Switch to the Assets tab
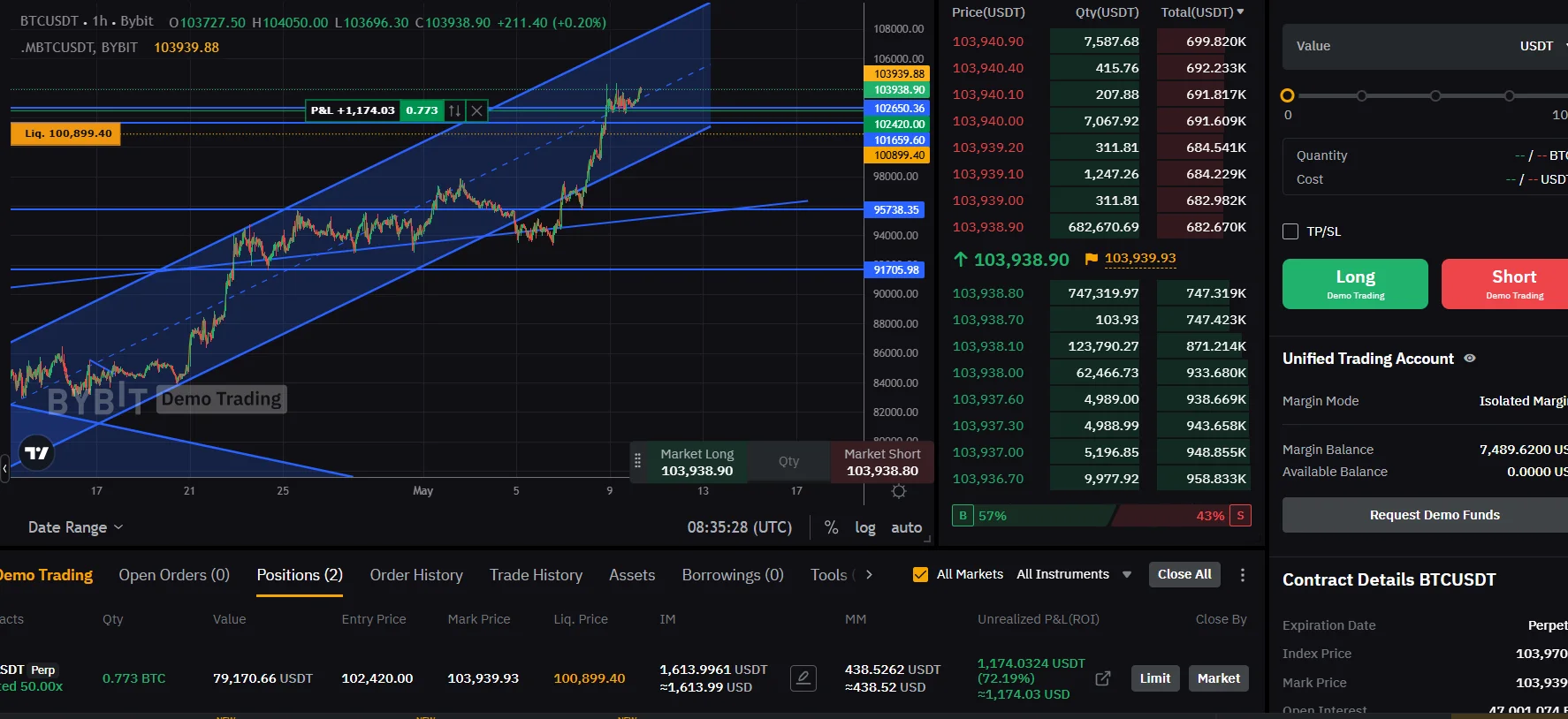The height and width of the screenshot is (719, 1568). pos(632,575)
